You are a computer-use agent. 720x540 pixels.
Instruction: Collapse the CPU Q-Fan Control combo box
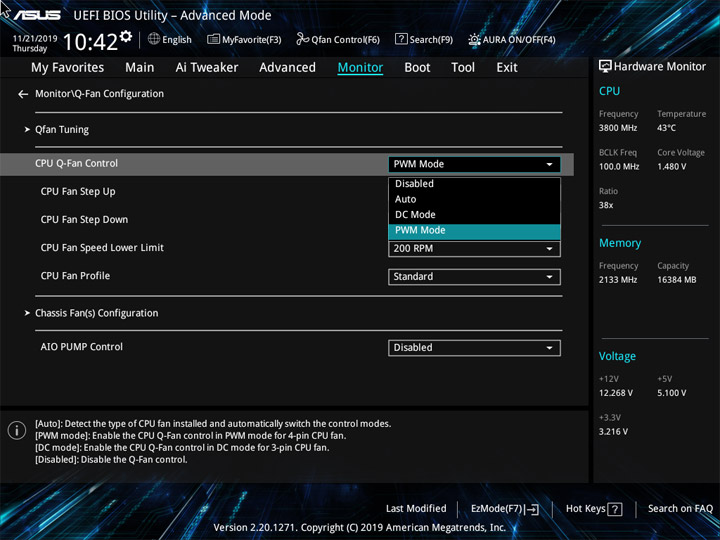[474, 164]
